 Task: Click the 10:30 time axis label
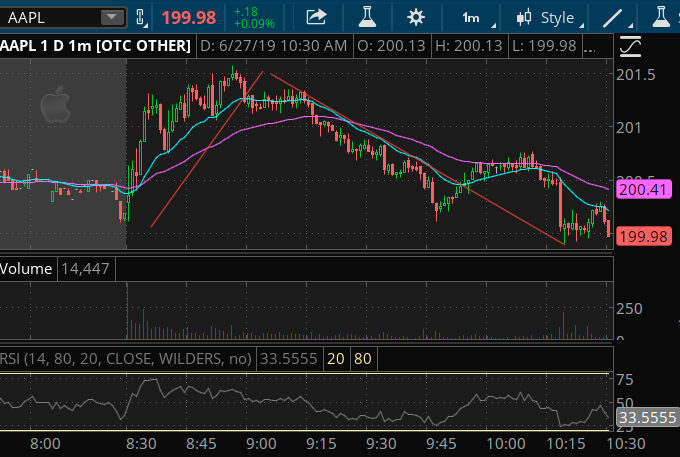click(x=626, y=444)
